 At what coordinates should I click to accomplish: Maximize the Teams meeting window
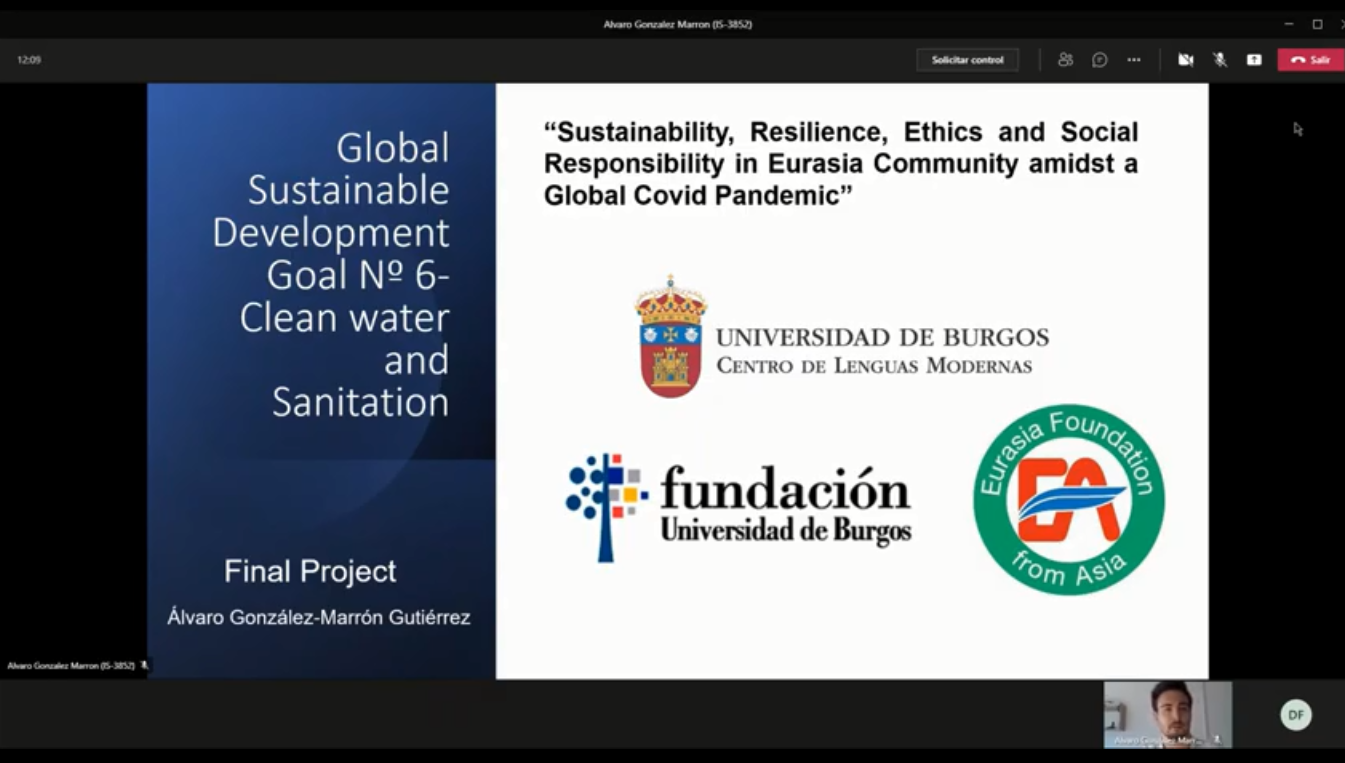(x=1317, y=24)
